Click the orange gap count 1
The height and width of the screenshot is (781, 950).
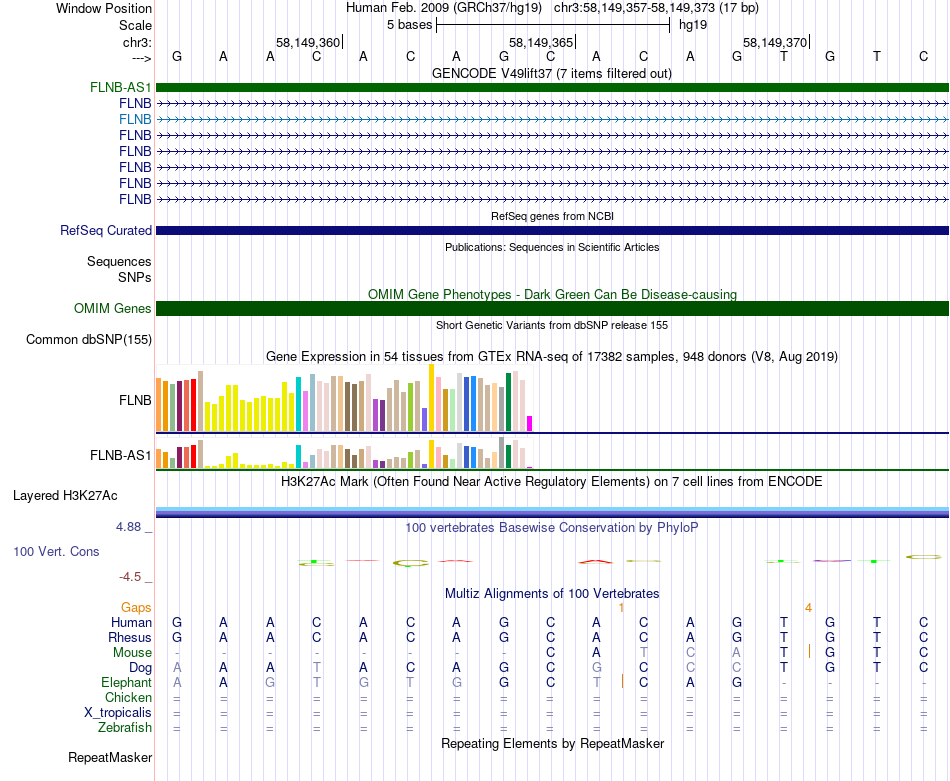point(621,608)
